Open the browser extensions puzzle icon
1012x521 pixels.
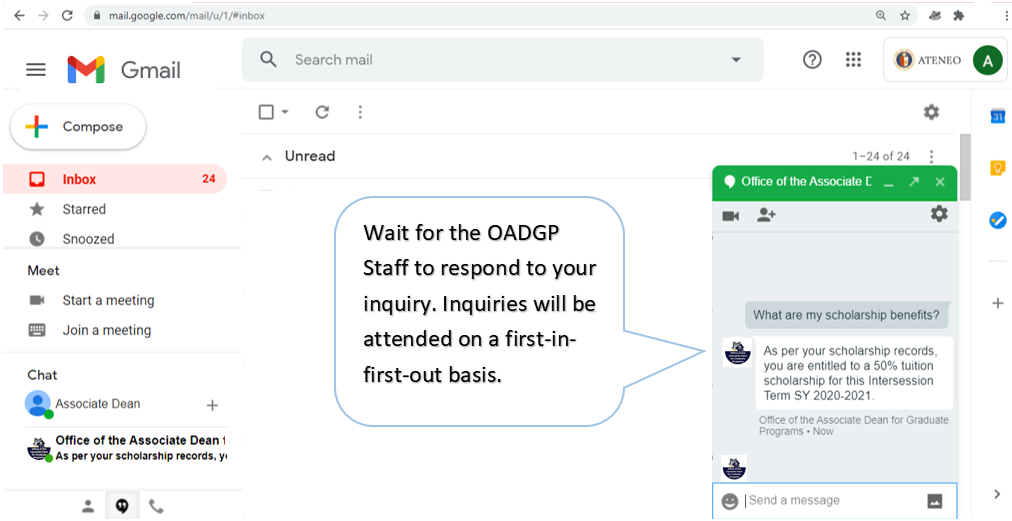coord(958,15)
